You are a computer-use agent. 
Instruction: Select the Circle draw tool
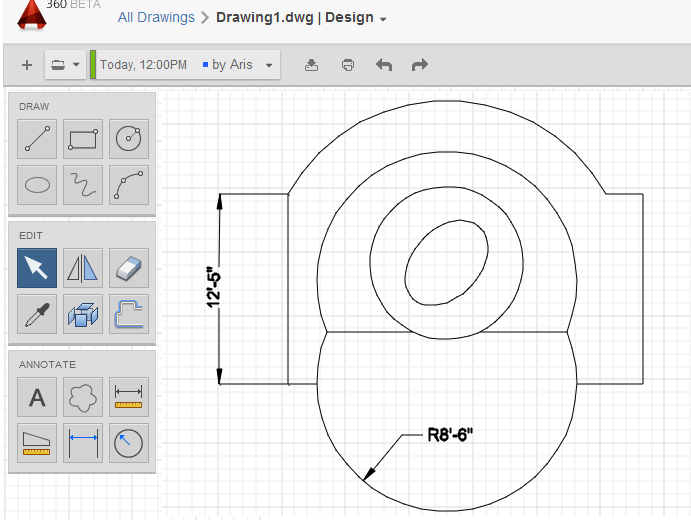point(128,139)
